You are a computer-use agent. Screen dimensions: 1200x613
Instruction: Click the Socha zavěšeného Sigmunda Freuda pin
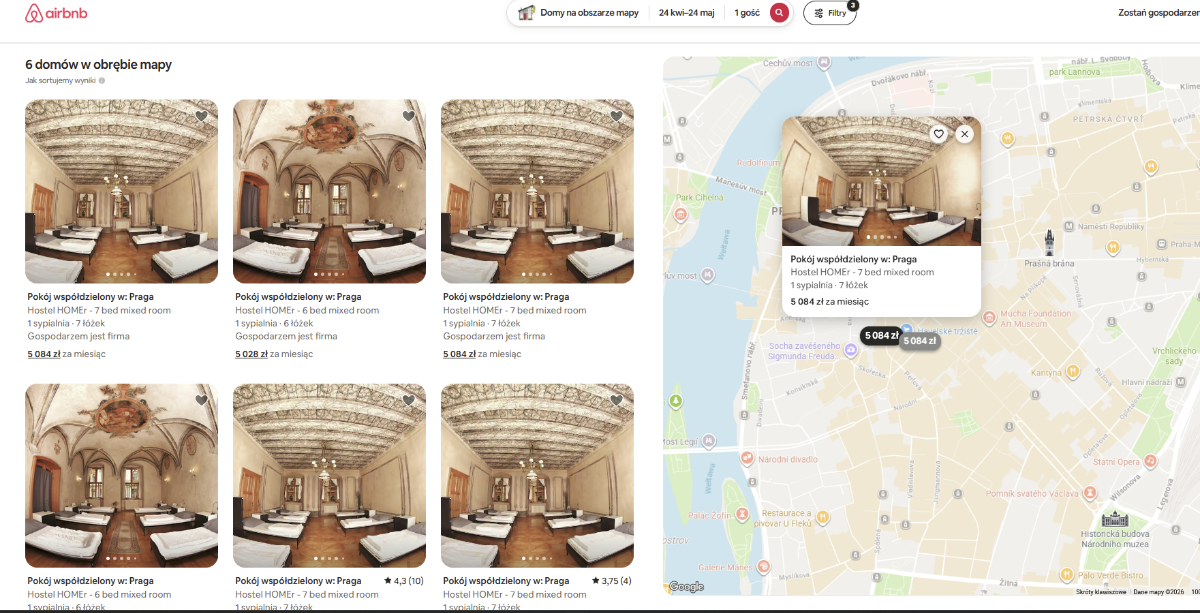click(850, 351)
